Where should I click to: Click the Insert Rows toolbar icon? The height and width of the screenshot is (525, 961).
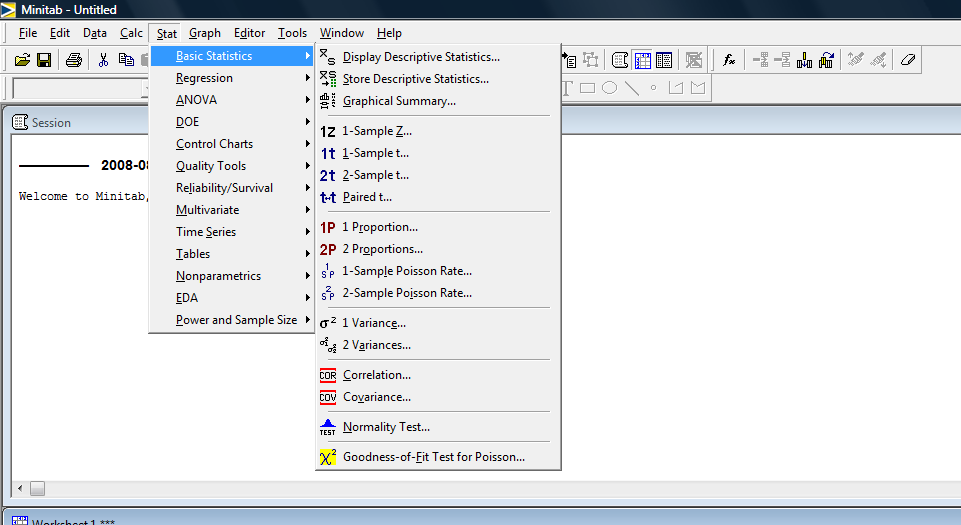pos(782,60)
